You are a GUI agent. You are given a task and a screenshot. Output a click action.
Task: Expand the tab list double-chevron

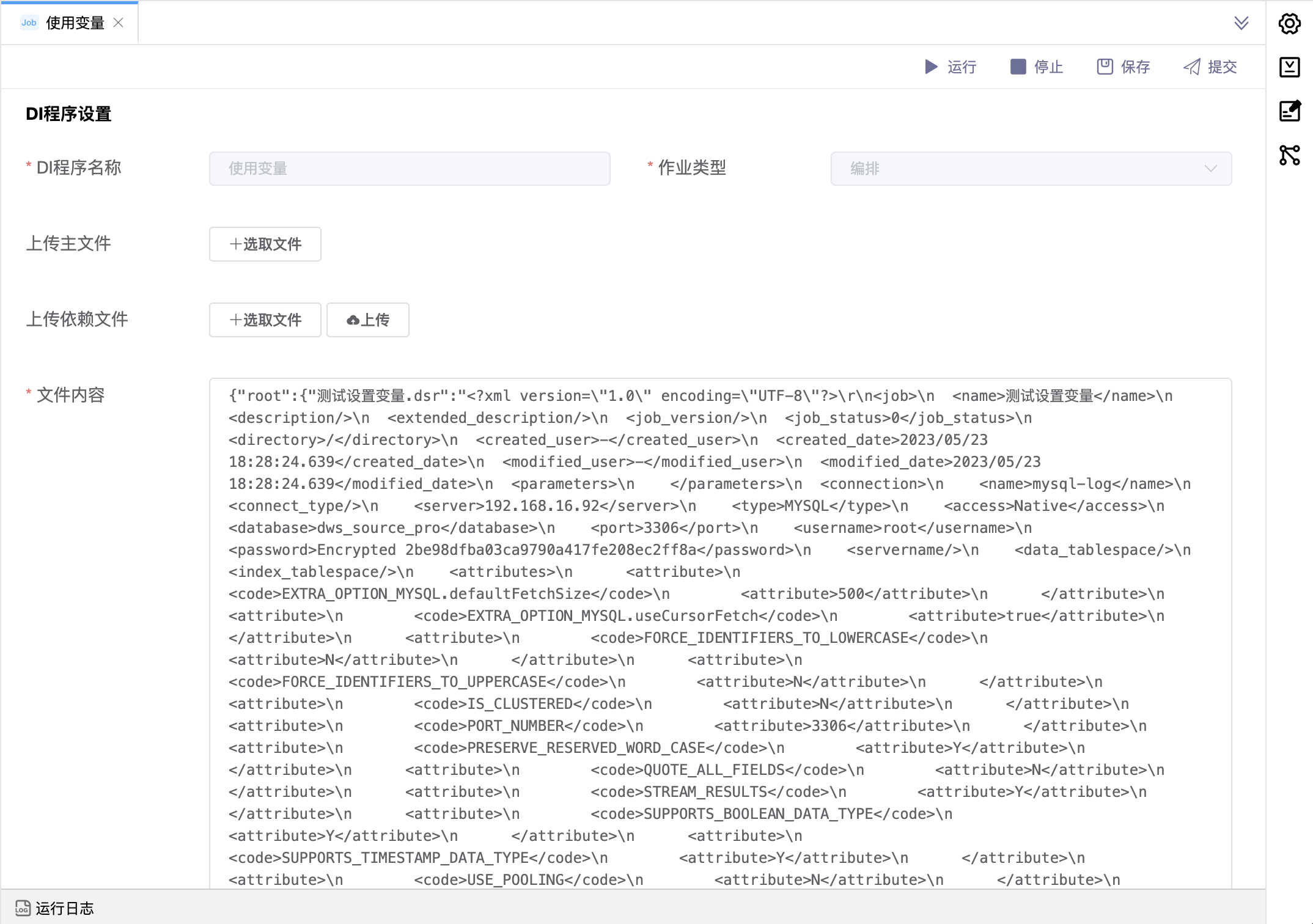(x=1241, y=23)
